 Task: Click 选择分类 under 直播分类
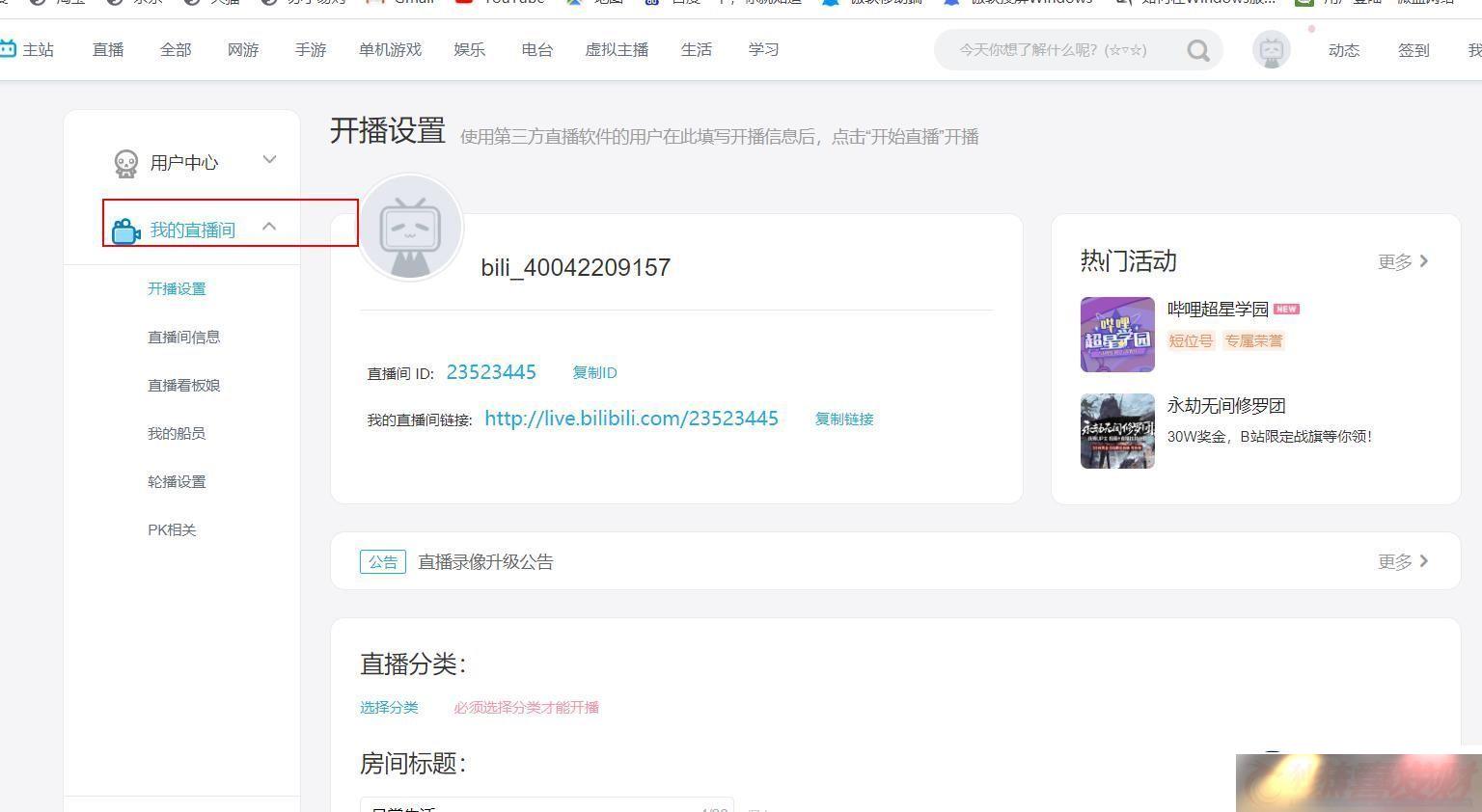pos(389,707)
